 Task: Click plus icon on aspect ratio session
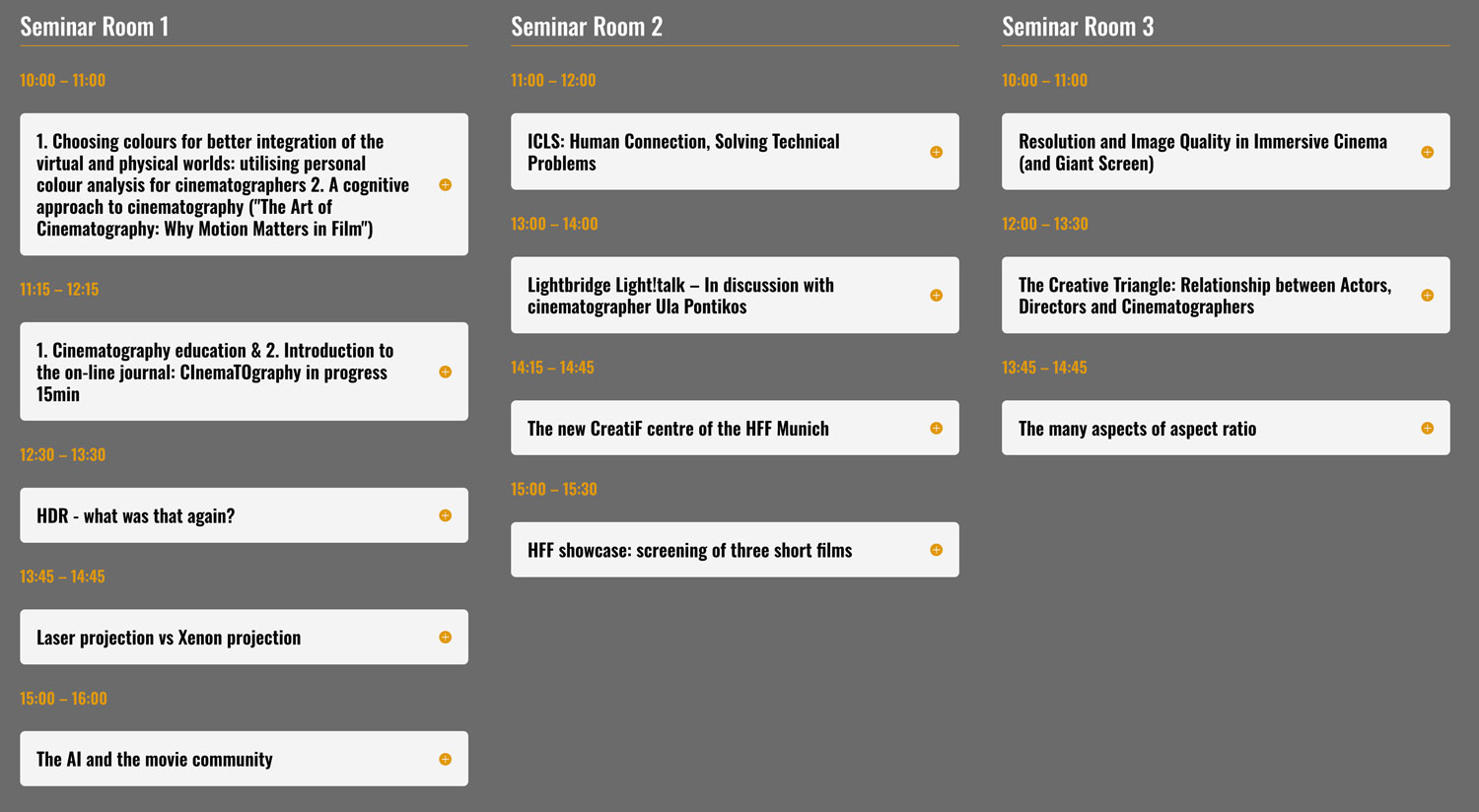tap(1428, 428)
